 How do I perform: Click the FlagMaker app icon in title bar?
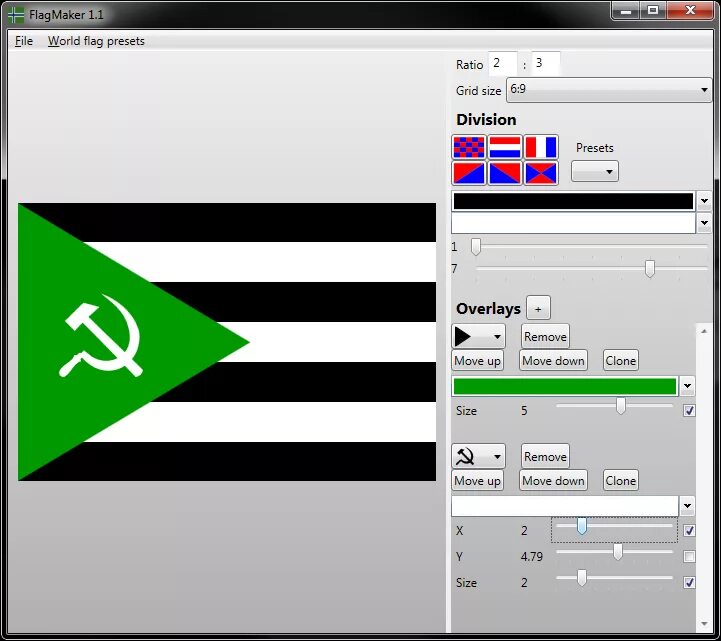point(16,15)
